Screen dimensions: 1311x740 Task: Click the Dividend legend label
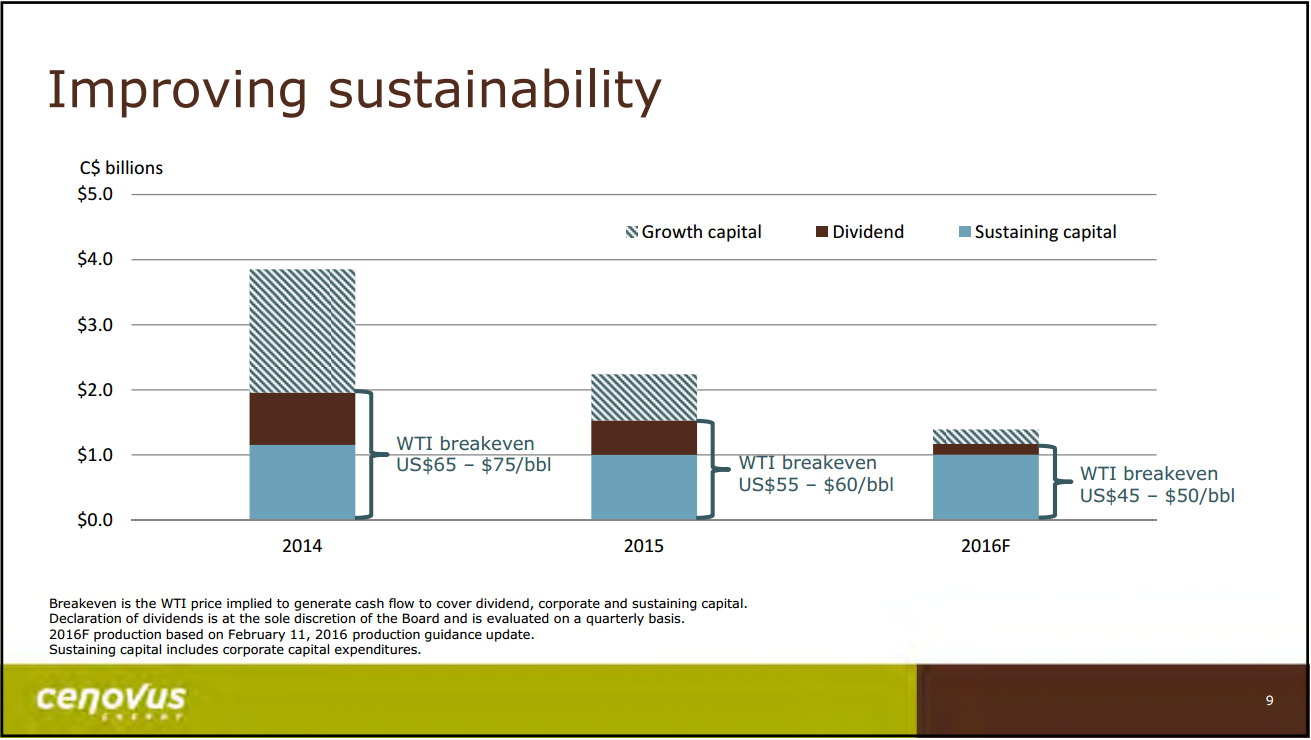(x=868, y=232)
